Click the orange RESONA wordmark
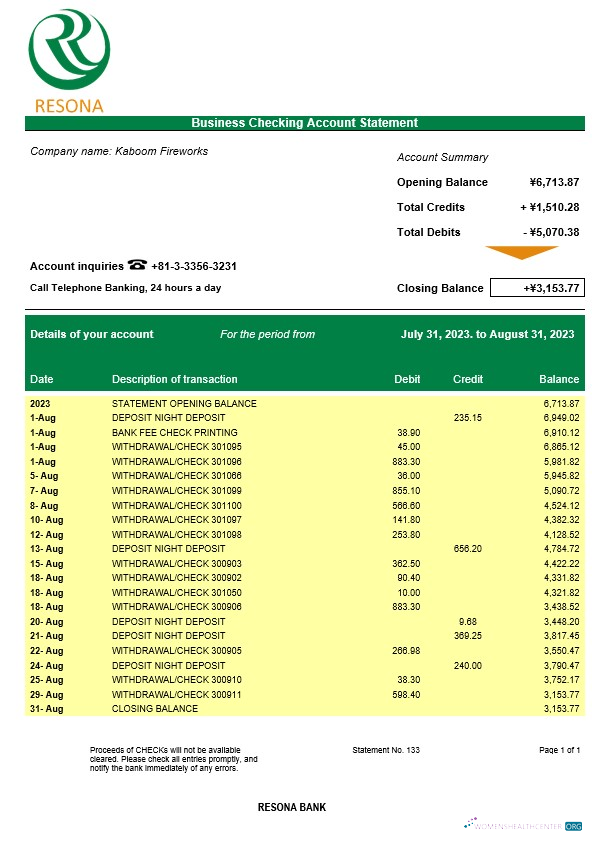Image resolution: width=592 pixels, height=841 pixels. point(69,106)
